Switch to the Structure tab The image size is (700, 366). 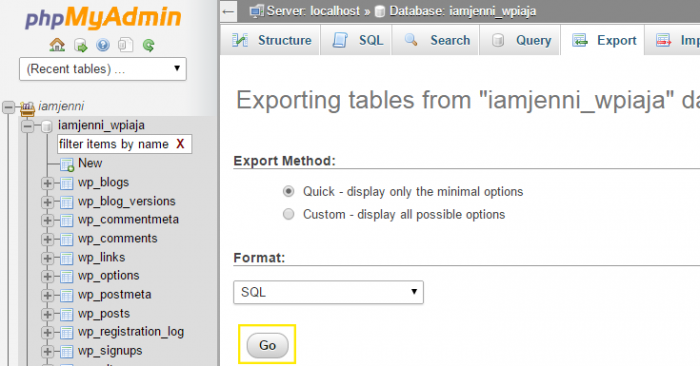coord(271,40)
